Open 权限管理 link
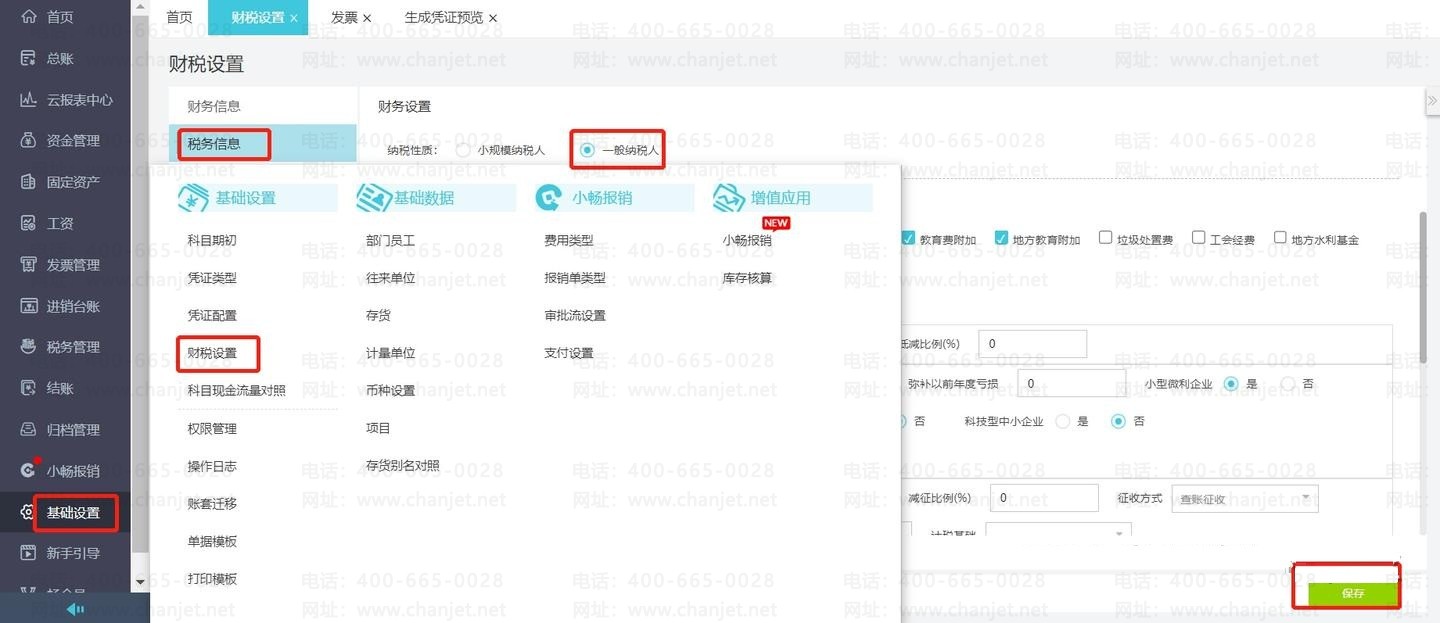The image size is (1440, 623). [x=212, y=428]
